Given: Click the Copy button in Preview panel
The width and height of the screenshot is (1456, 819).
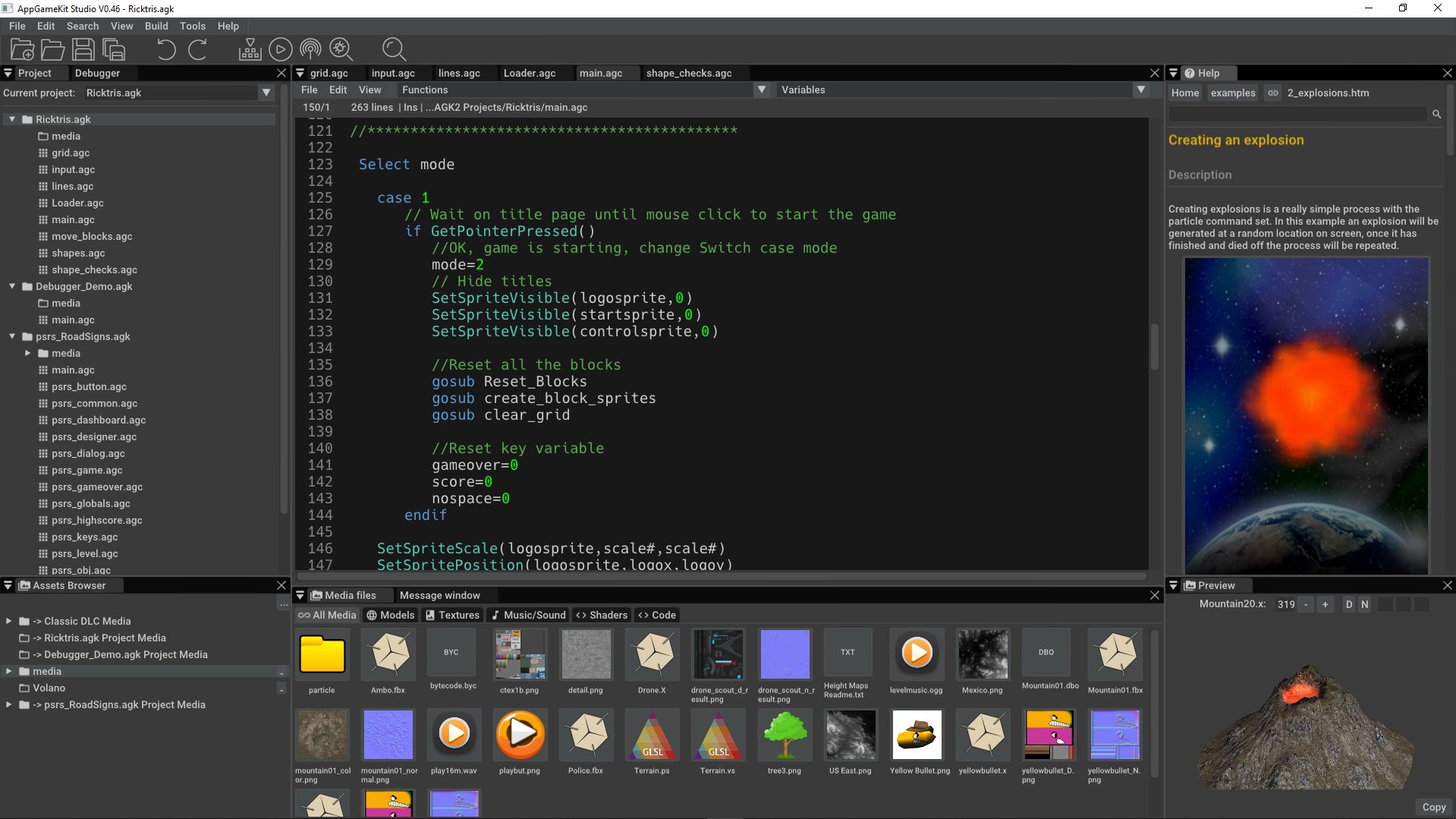Looking at the screenshot, I should click(x=1432, y=807).
